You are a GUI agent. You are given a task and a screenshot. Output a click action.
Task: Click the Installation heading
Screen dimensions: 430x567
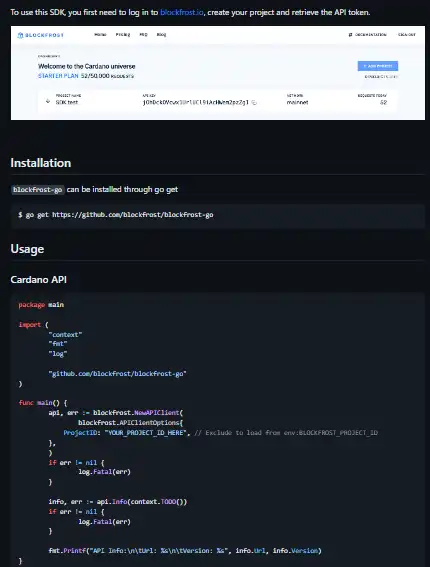(41, 163)
